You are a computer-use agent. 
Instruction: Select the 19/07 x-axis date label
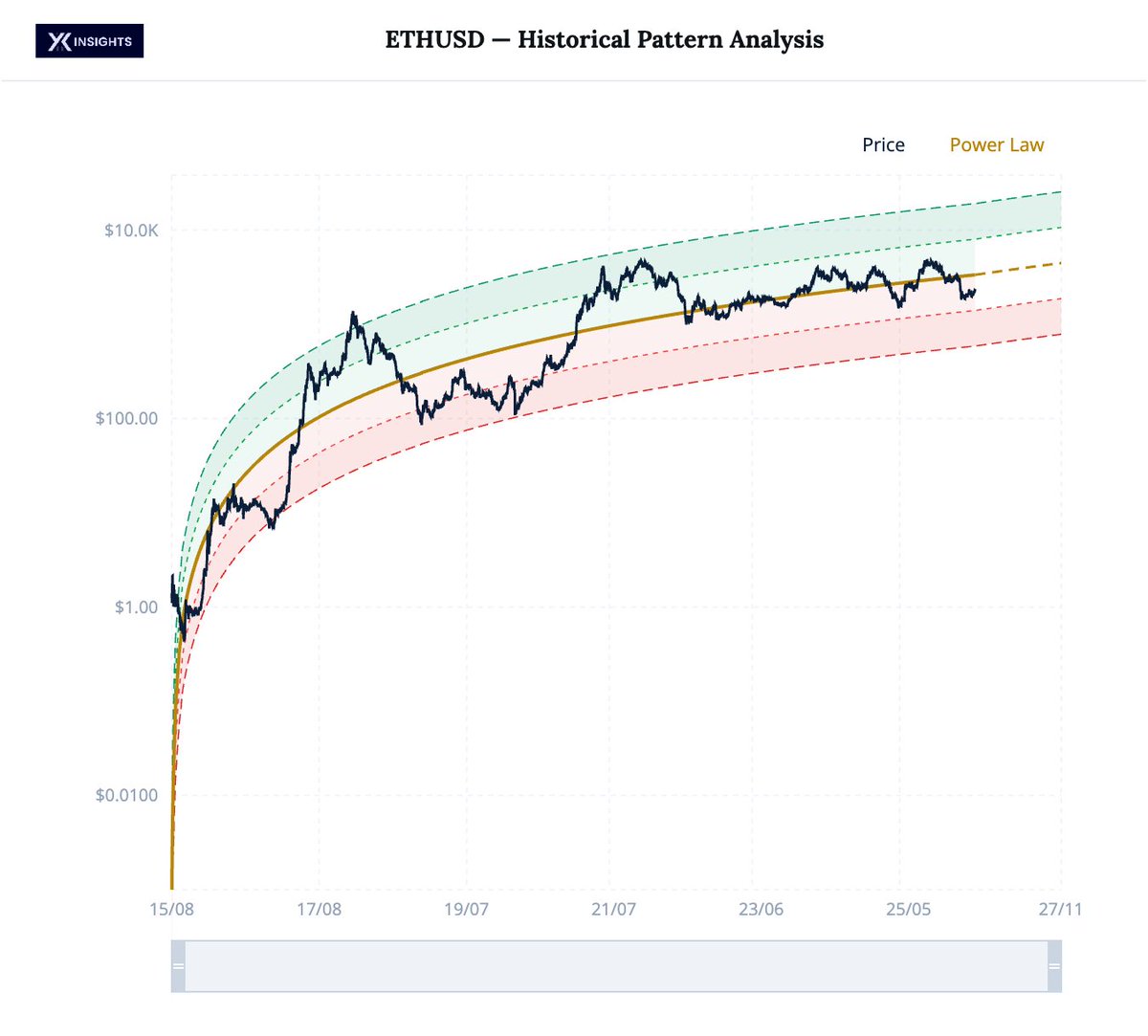466,909
